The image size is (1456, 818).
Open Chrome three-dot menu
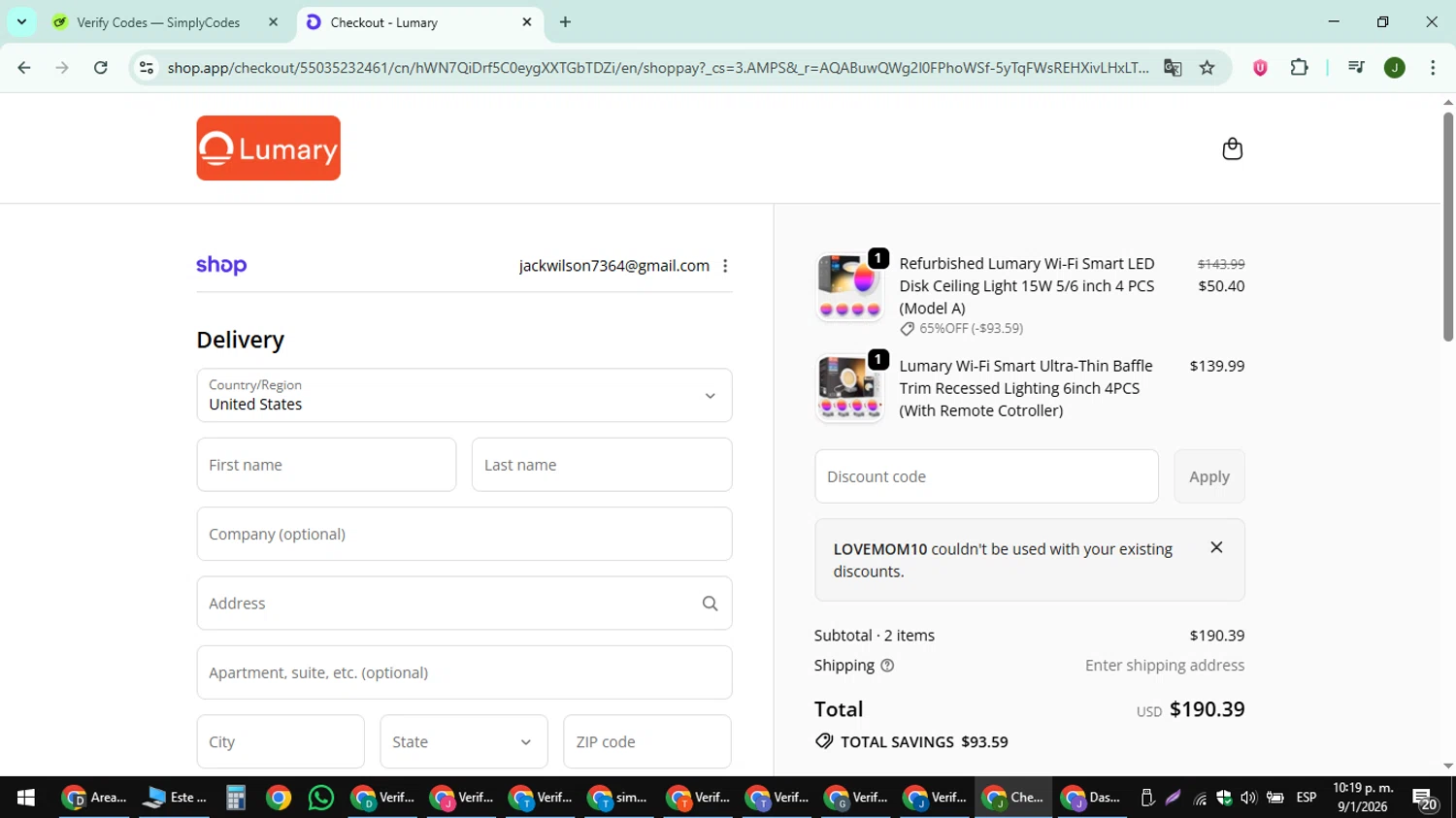1433,68
